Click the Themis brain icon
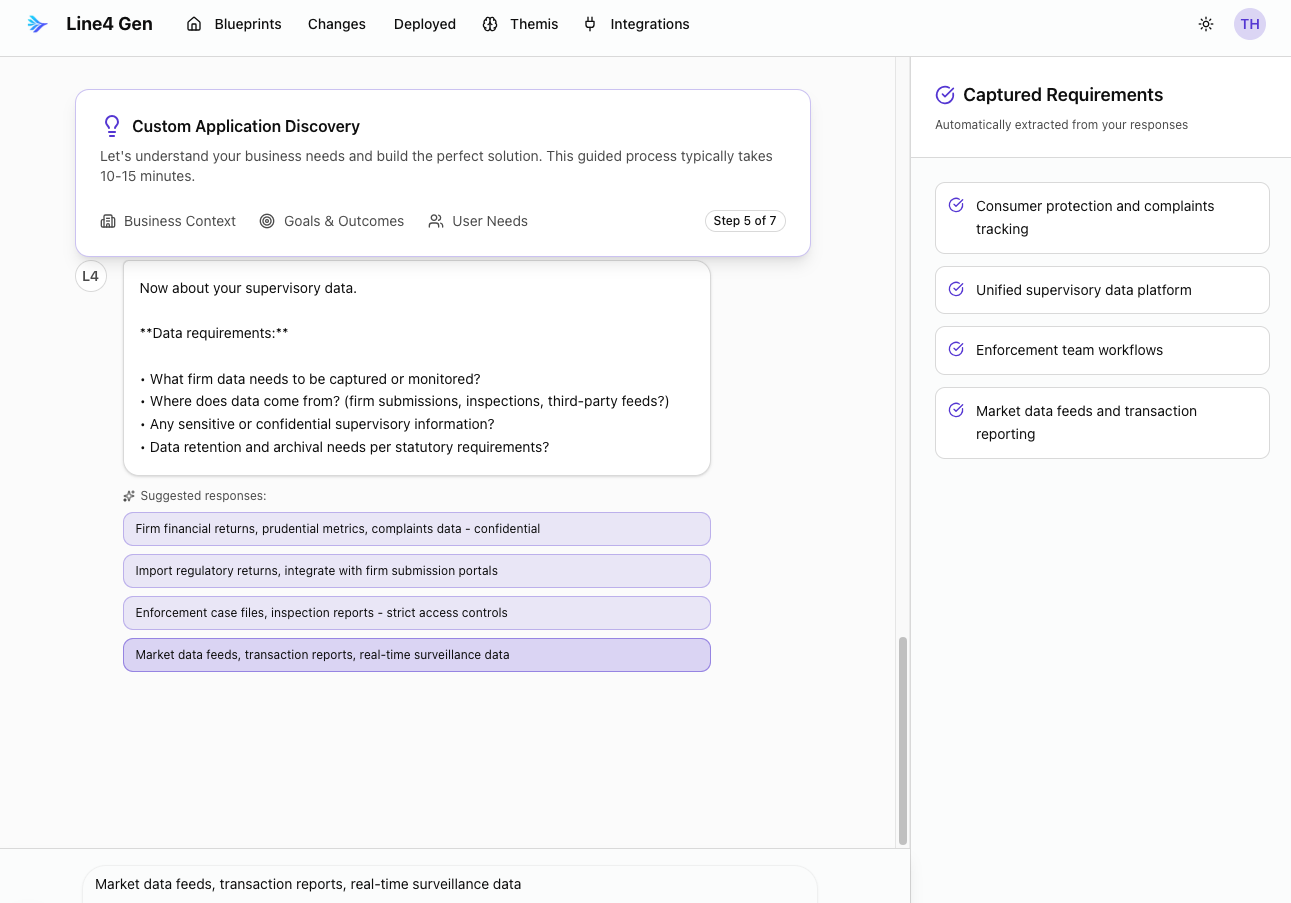The width and height of the screenshot is (1291, 903). point(490,24)
